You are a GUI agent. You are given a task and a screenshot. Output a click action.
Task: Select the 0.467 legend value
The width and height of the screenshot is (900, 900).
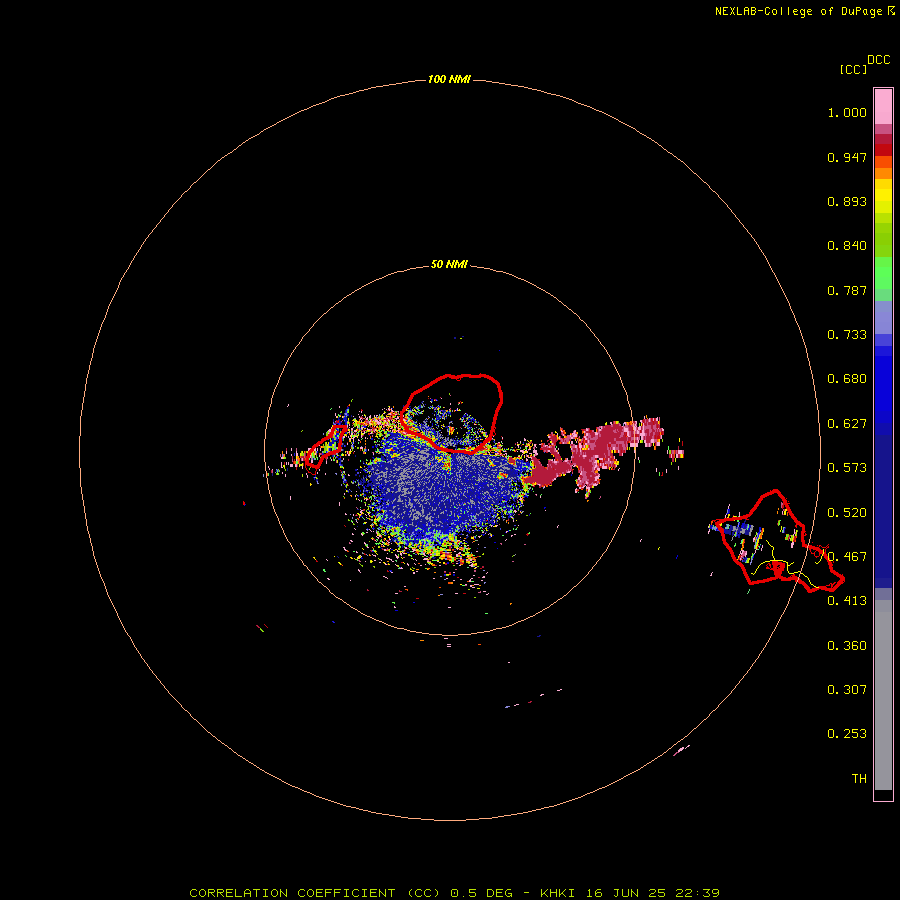(x=847, y=557)
